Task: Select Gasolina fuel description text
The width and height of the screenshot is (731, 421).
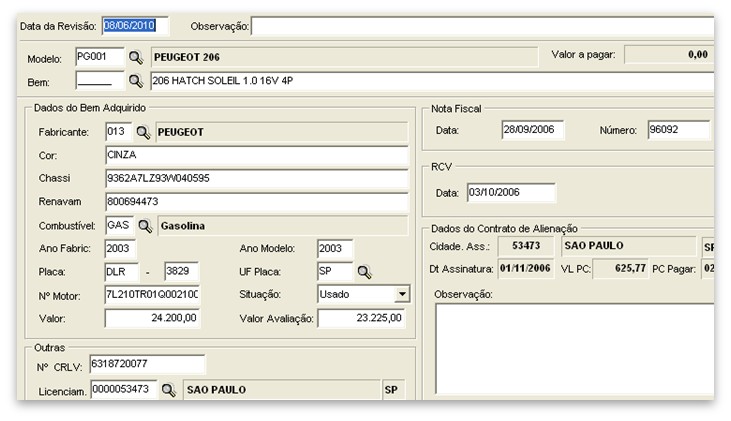Action: coord(183,226)
